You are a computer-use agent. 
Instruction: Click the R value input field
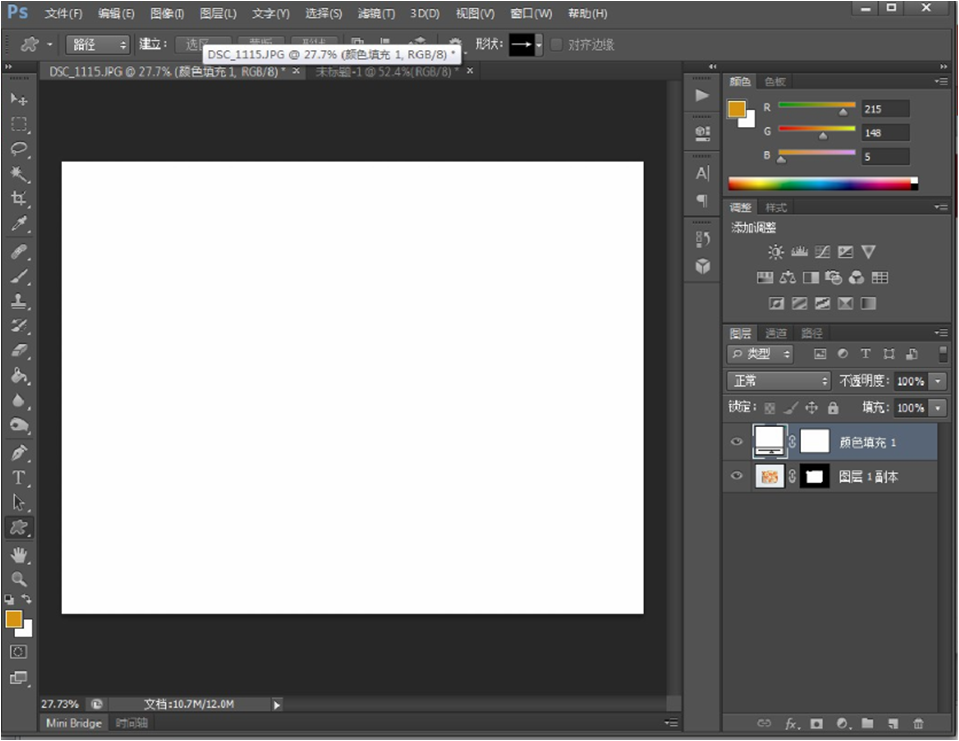[885, 108]
